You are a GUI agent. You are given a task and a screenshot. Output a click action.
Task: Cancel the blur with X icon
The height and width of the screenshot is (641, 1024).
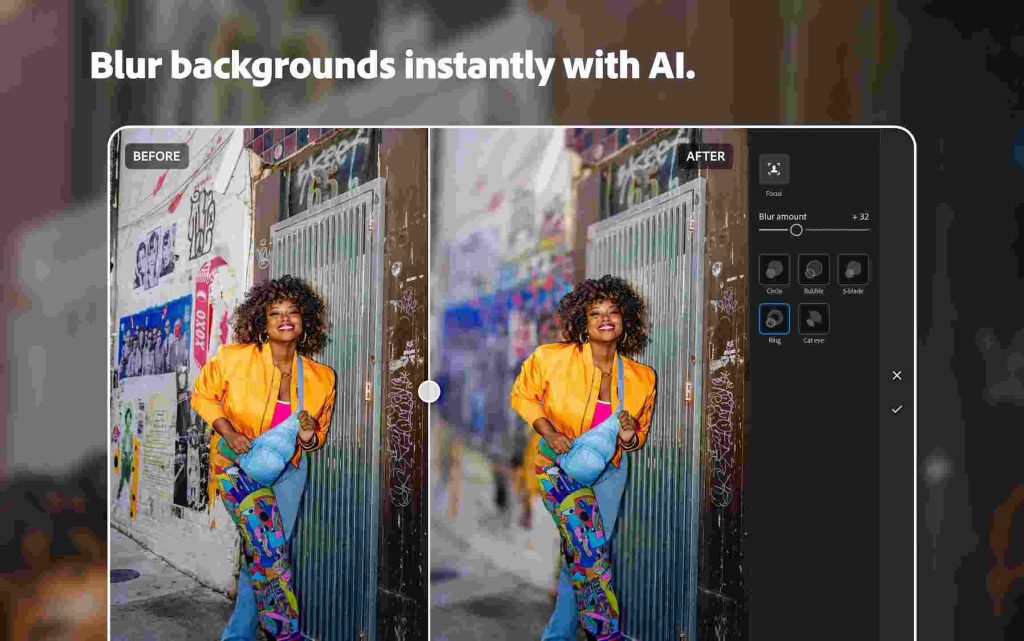pyautogui.click(x=897, y=375)
